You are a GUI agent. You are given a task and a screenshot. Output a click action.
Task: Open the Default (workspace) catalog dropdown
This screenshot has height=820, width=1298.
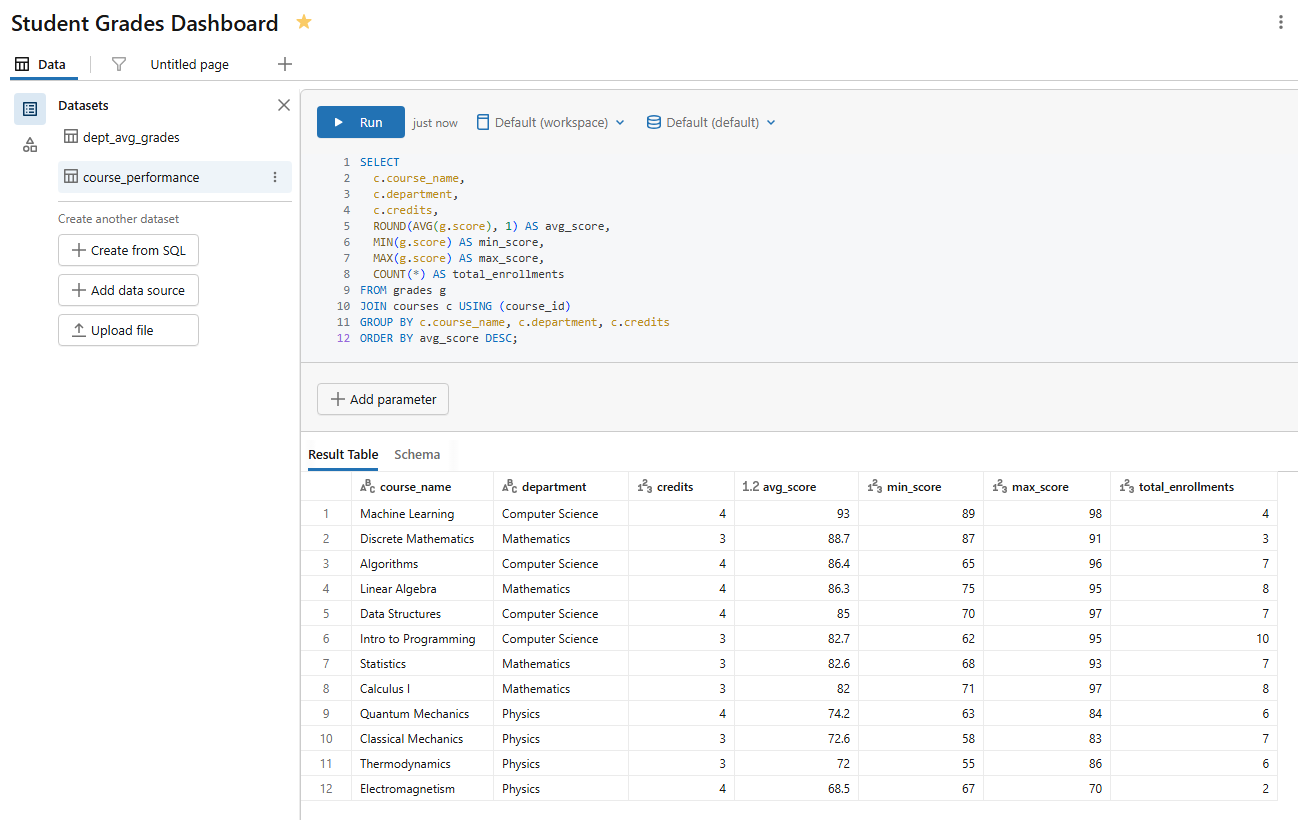pos(550,122)
